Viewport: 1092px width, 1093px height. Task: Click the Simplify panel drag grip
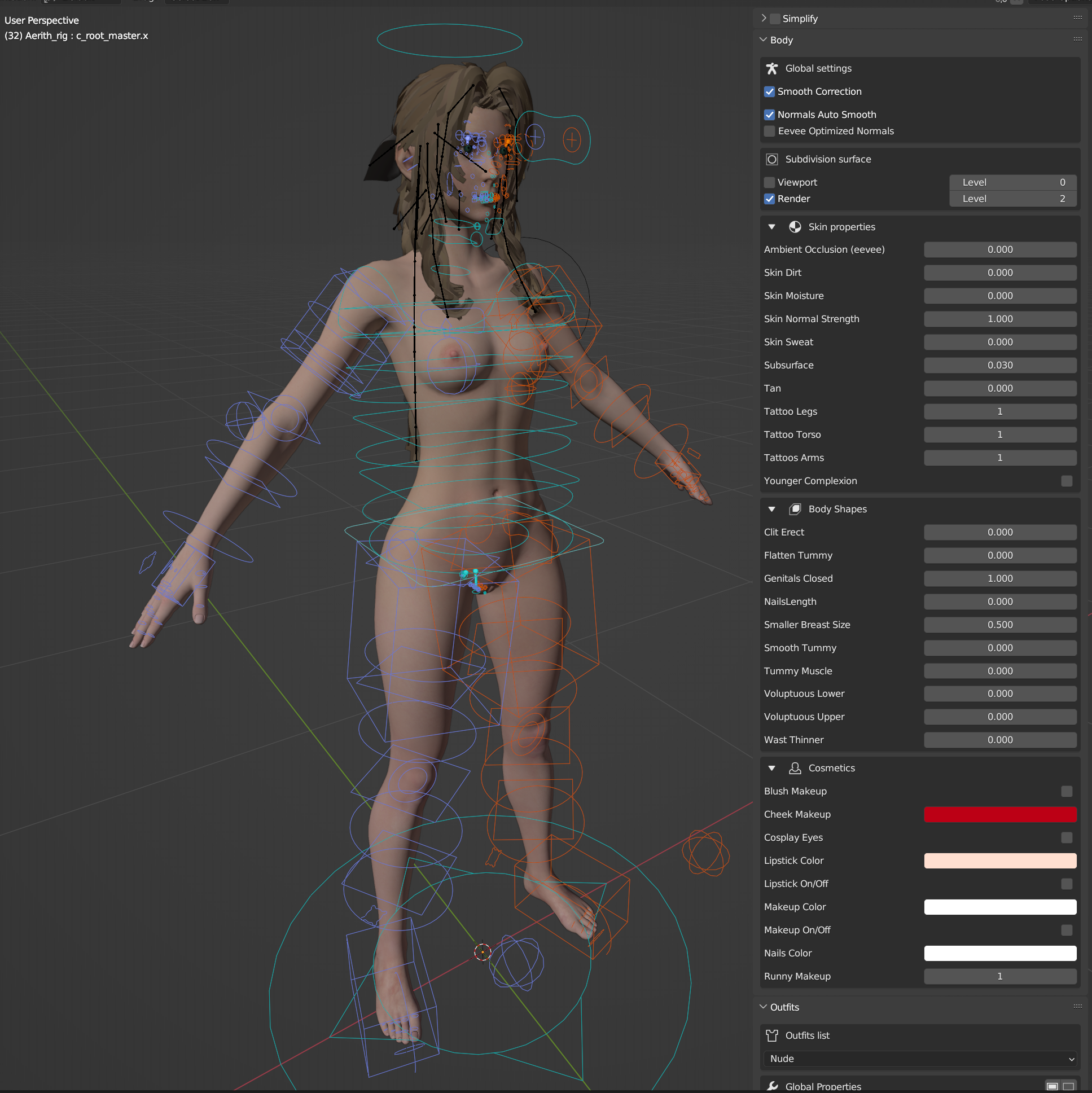pyautogui.click(x=1077, y=18)
